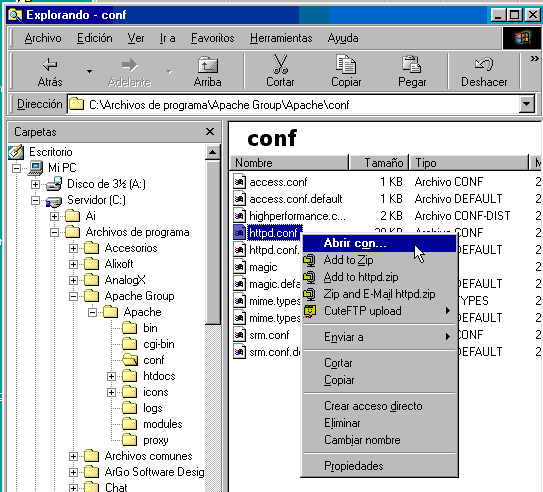
Task: Sort by the Tipo column header
Action: tap(470, 163)
